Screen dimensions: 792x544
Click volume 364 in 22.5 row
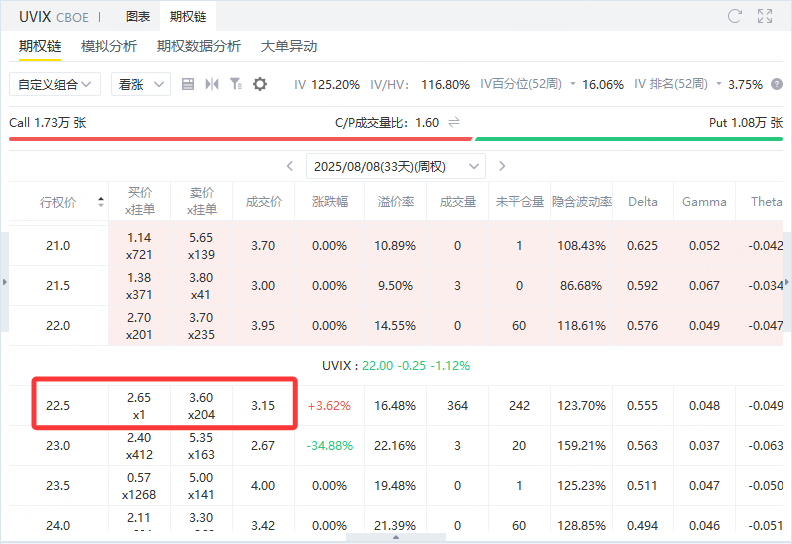coord(458,406)
